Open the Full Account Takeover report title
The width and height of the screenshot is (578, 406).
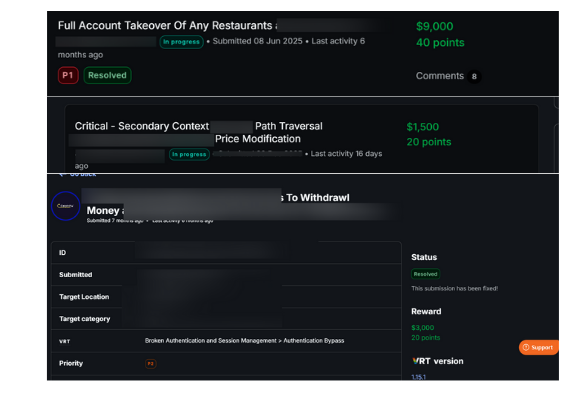click(x=168, y=25)
